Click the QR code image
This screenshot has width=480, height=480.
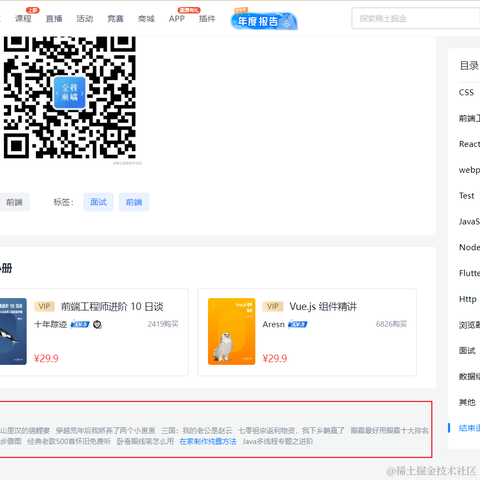(70, 97)
